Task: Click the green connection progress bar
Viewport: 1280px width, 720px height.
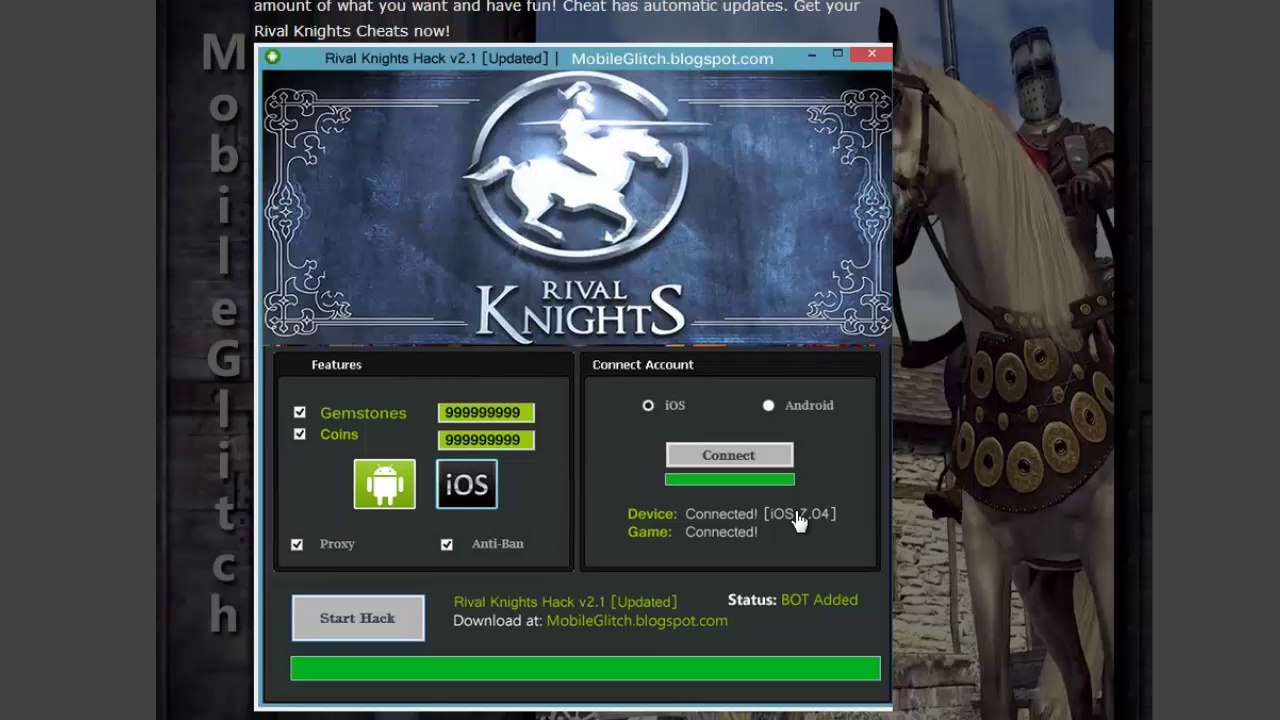Action: tap(730, 480)
